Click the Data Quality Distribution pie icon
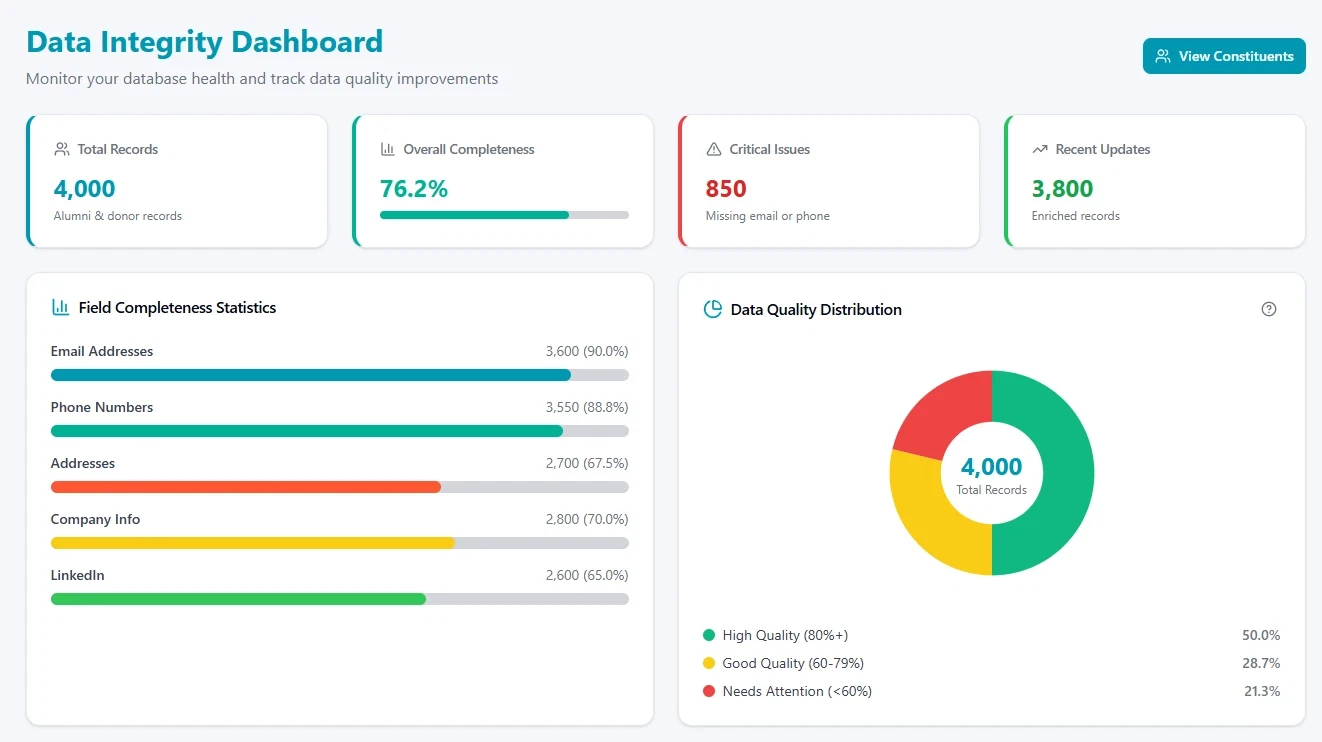Viewport: 1322px width, 742px height. pyautogui.click(x=711, y=309)
